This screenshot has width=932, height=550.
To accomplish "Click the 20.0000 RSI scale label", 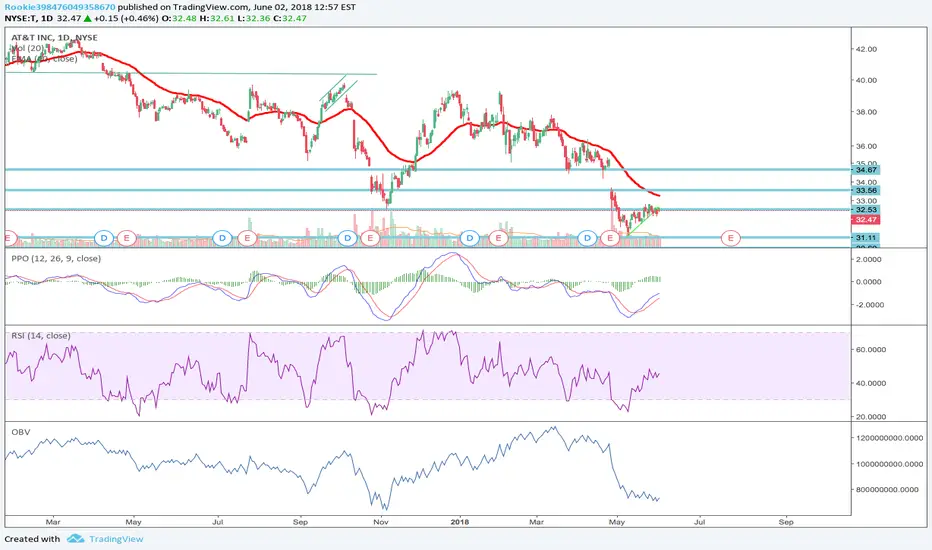I will coord(871,417).
